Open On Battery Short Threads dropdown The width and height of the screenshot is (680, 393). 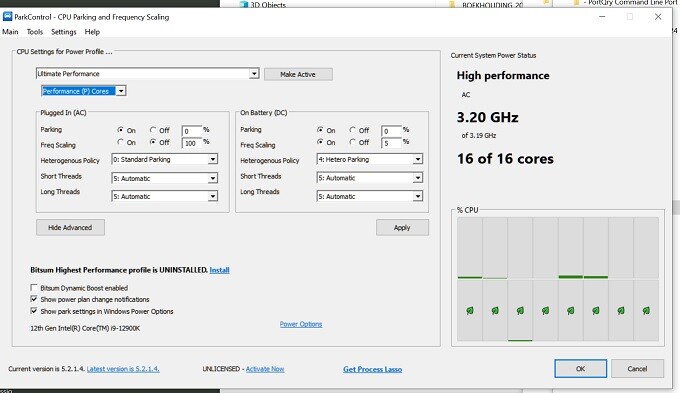tap(417, 178)
